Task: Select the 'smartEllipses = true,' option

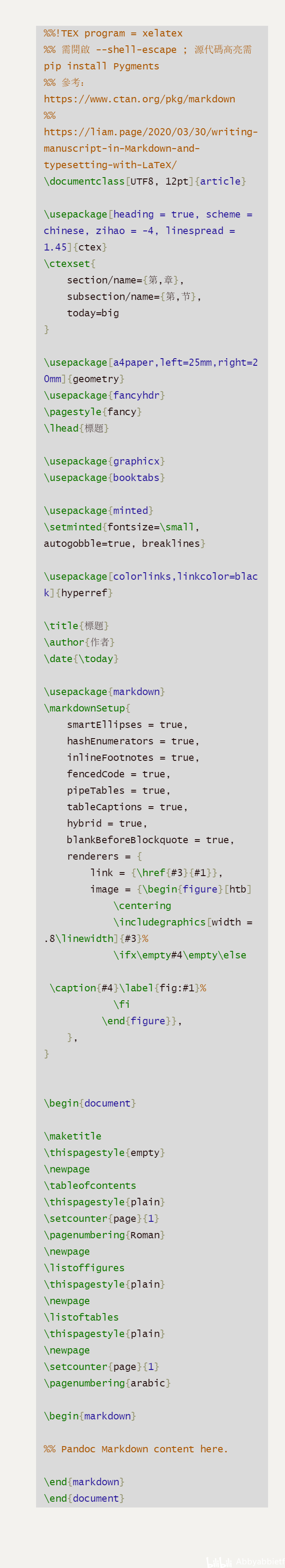Action: [x=127, y=724]
